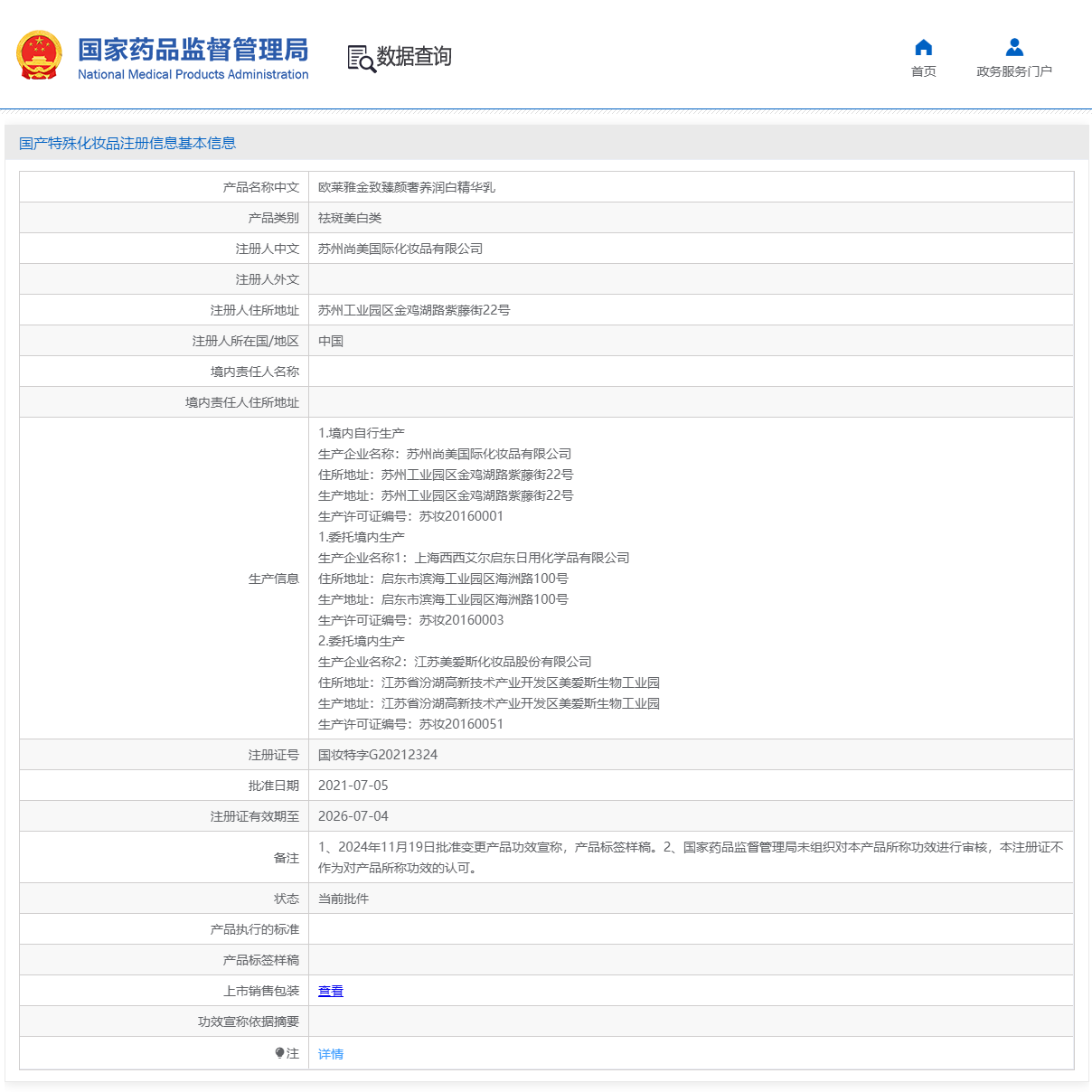Click the bulb icon beside 注
Screen dimensions: 1092x1092
tap(279, 1053)
